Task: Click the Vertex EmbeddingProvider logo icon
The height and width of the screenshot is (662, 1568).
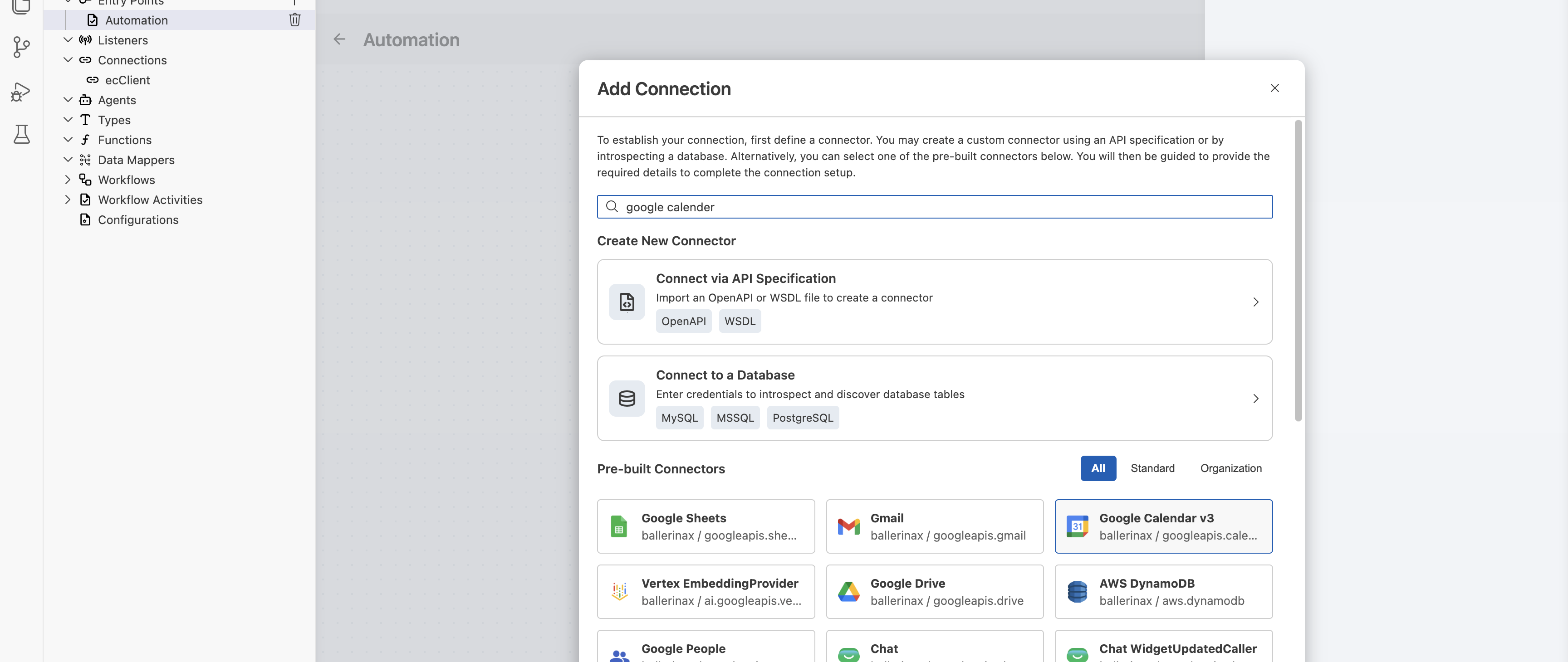Action: pos(619,591)
